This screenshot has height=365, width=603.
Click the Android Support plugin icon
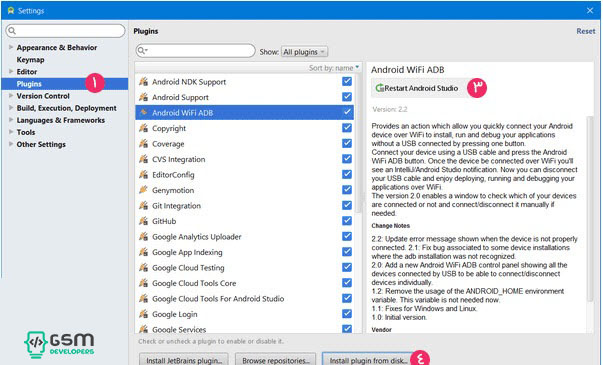(143, 97)
